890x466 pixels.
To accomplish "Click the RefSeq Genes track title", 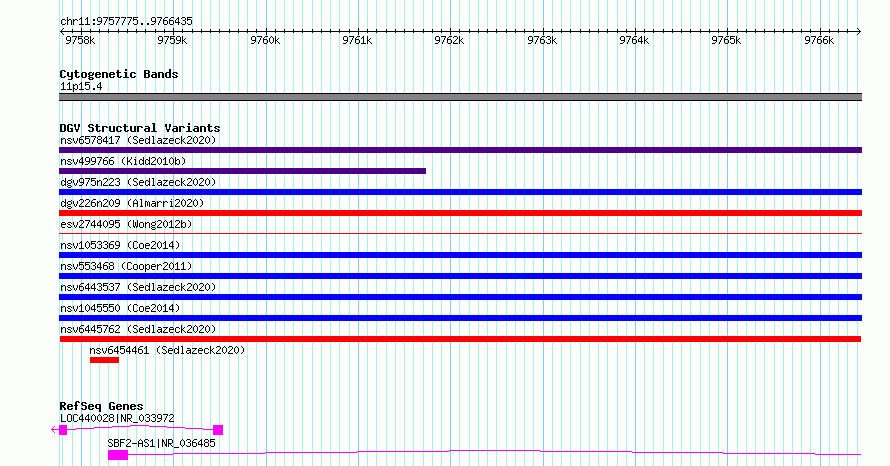I will point(101,406).
